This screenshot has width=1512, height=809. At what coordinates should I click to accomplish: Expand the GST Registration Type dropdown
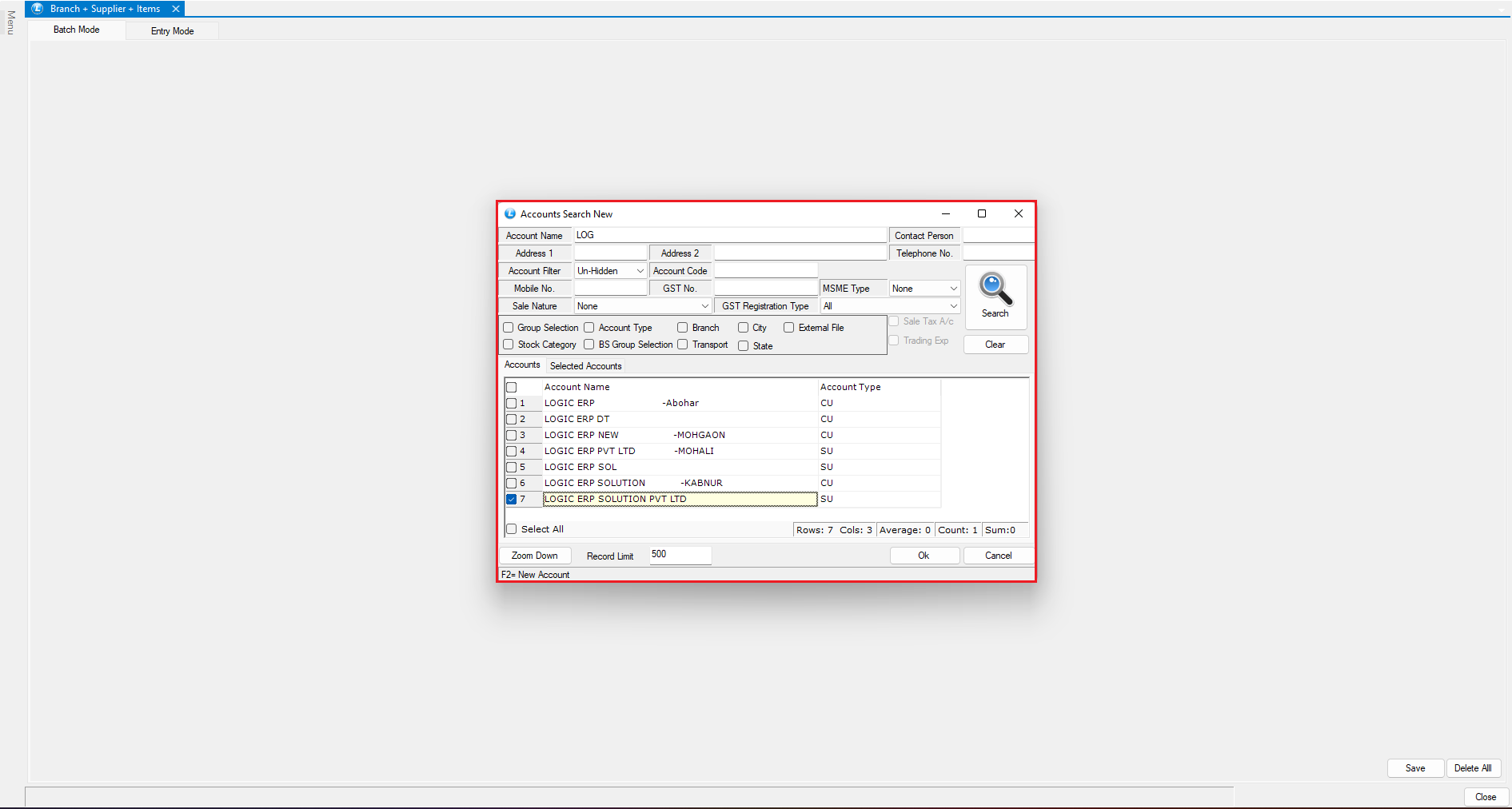click(953, 306)
